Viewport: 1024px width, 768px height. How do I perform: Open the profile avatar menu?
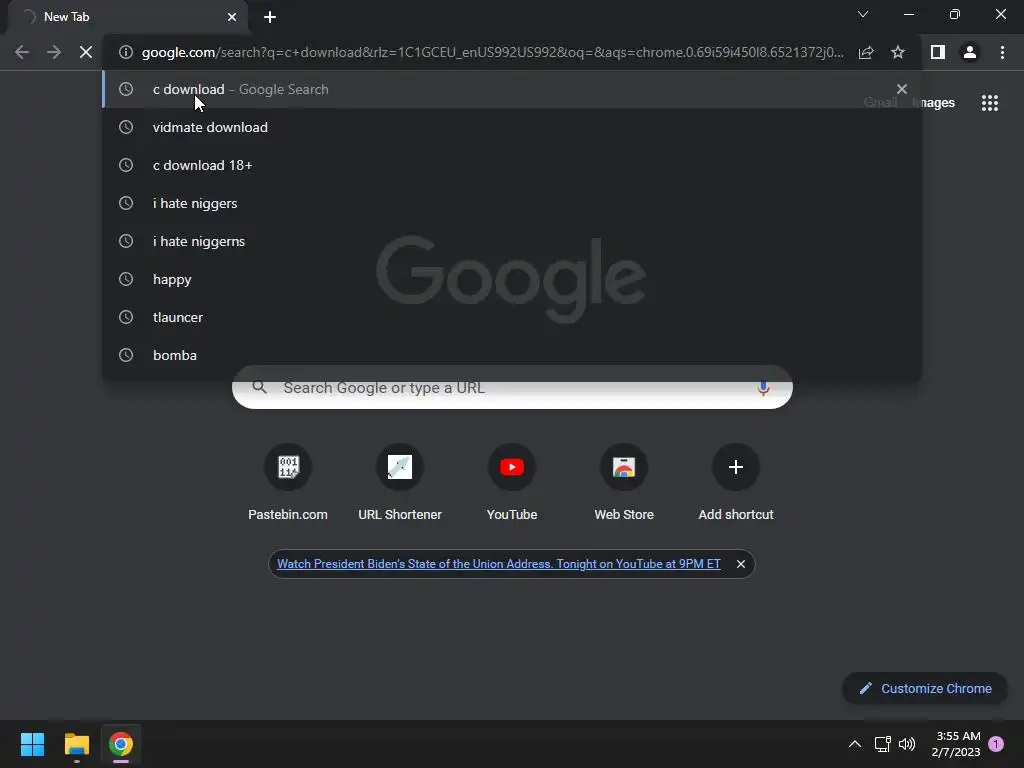pyautogui.click(x=970, y=52)
